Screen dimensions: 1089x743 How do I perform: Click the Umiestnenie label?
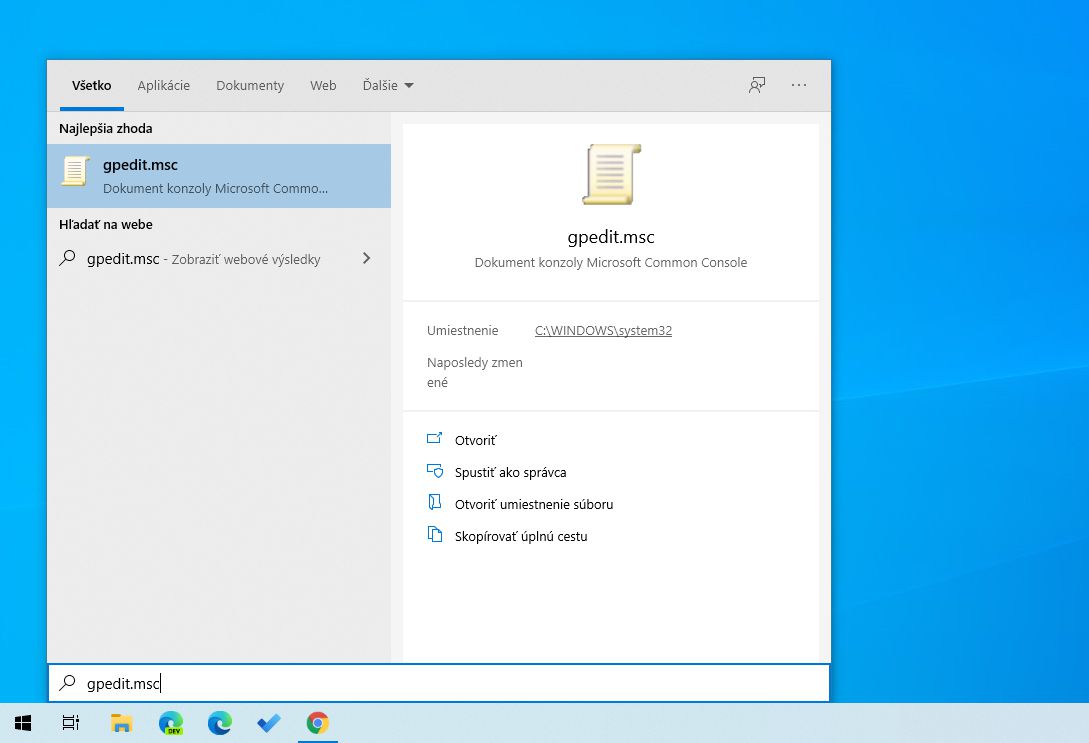pyautogui.click(x=463, y=331)
